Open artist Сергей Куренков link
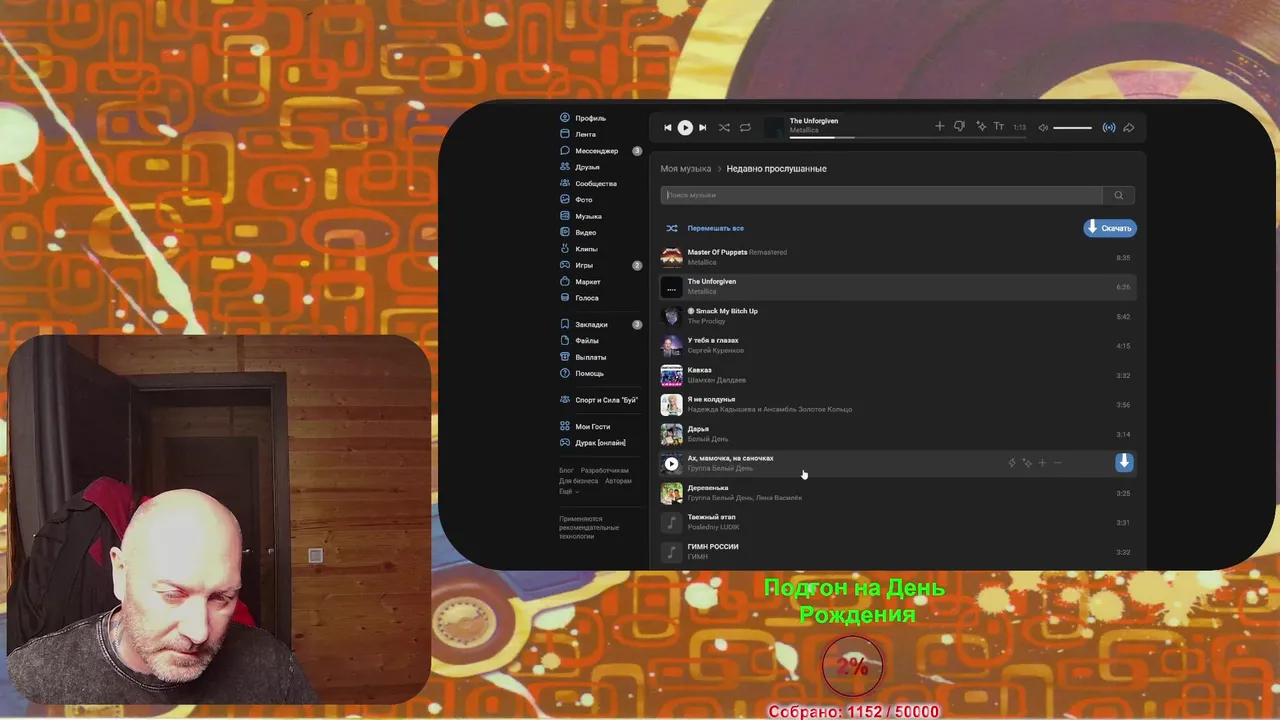Image resolution: width=1280 pixels, height=720 pixels. [x=715, y=350]
